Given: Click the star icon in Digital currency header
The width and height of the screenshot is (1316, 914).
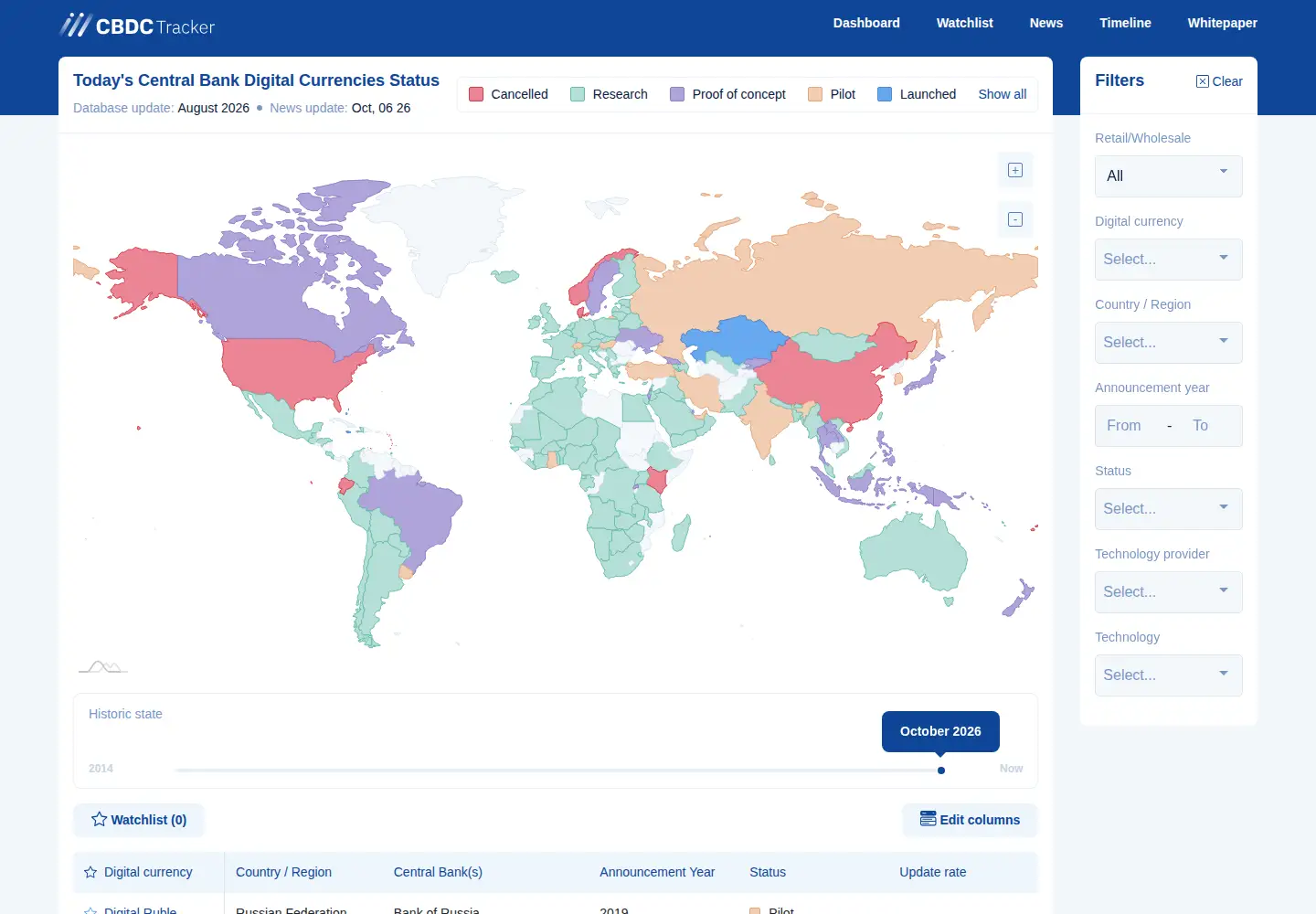Looking at the screenshot, I should point(90,872).
